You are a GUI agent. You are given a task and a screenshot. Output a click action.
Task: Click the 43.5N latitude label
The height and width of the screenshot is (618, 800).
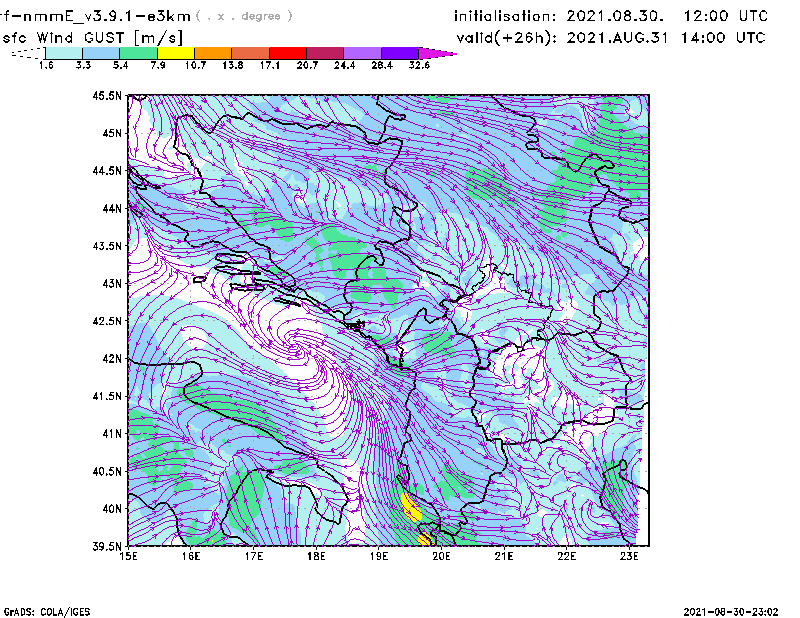point(107,245)
